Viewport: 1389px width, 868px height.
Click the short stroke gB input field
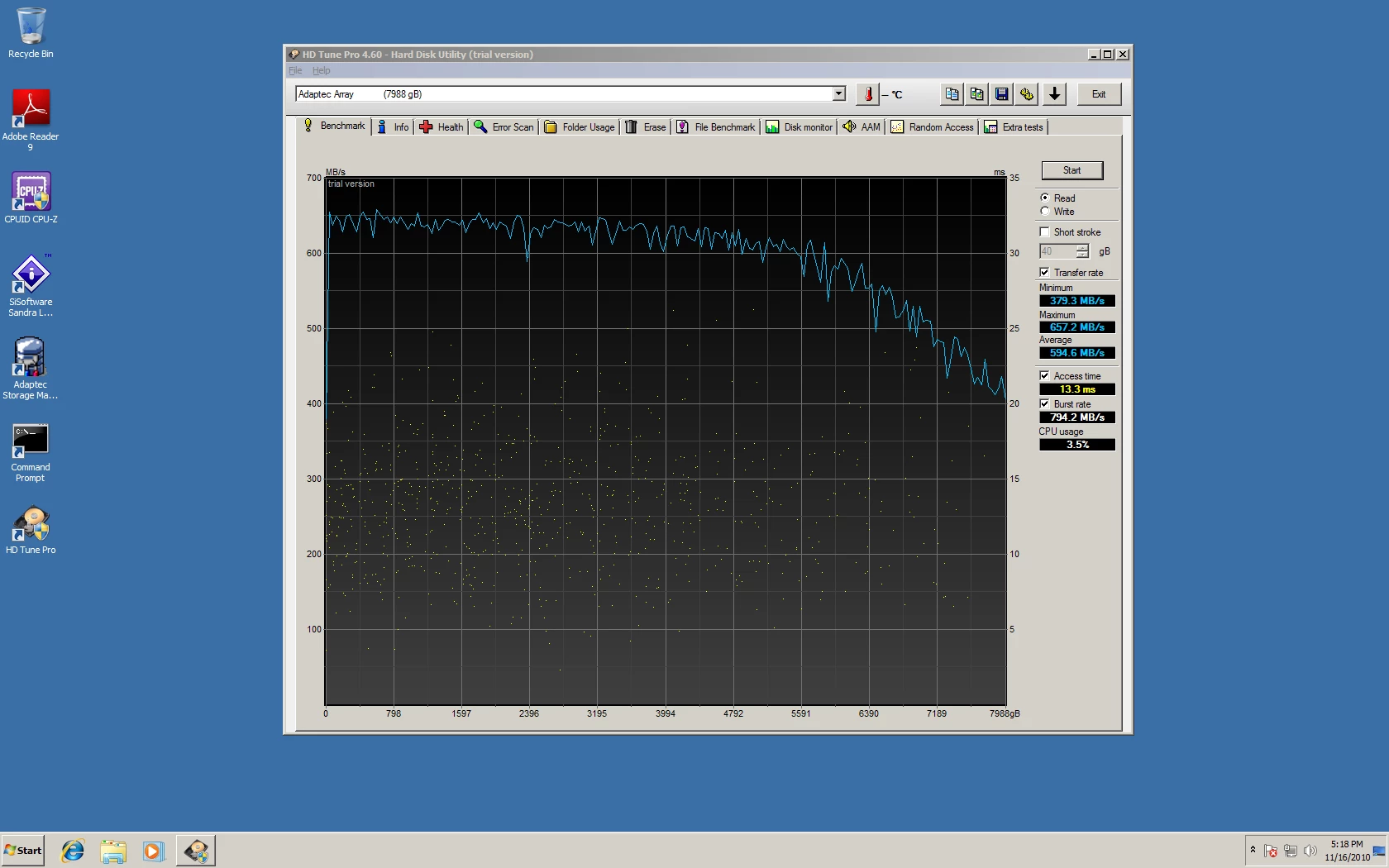pyautogui.click(x=1057, y=251)
